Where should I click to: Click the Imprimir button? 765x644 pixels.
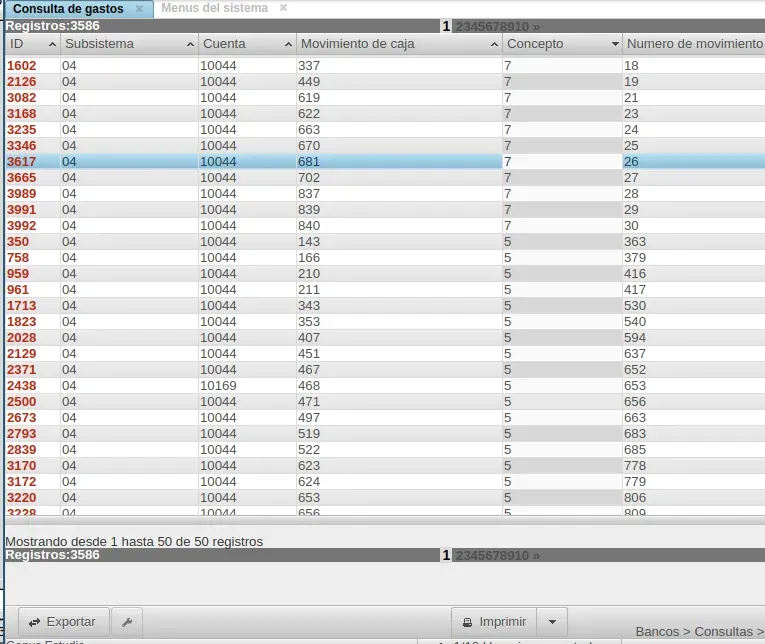493,622
